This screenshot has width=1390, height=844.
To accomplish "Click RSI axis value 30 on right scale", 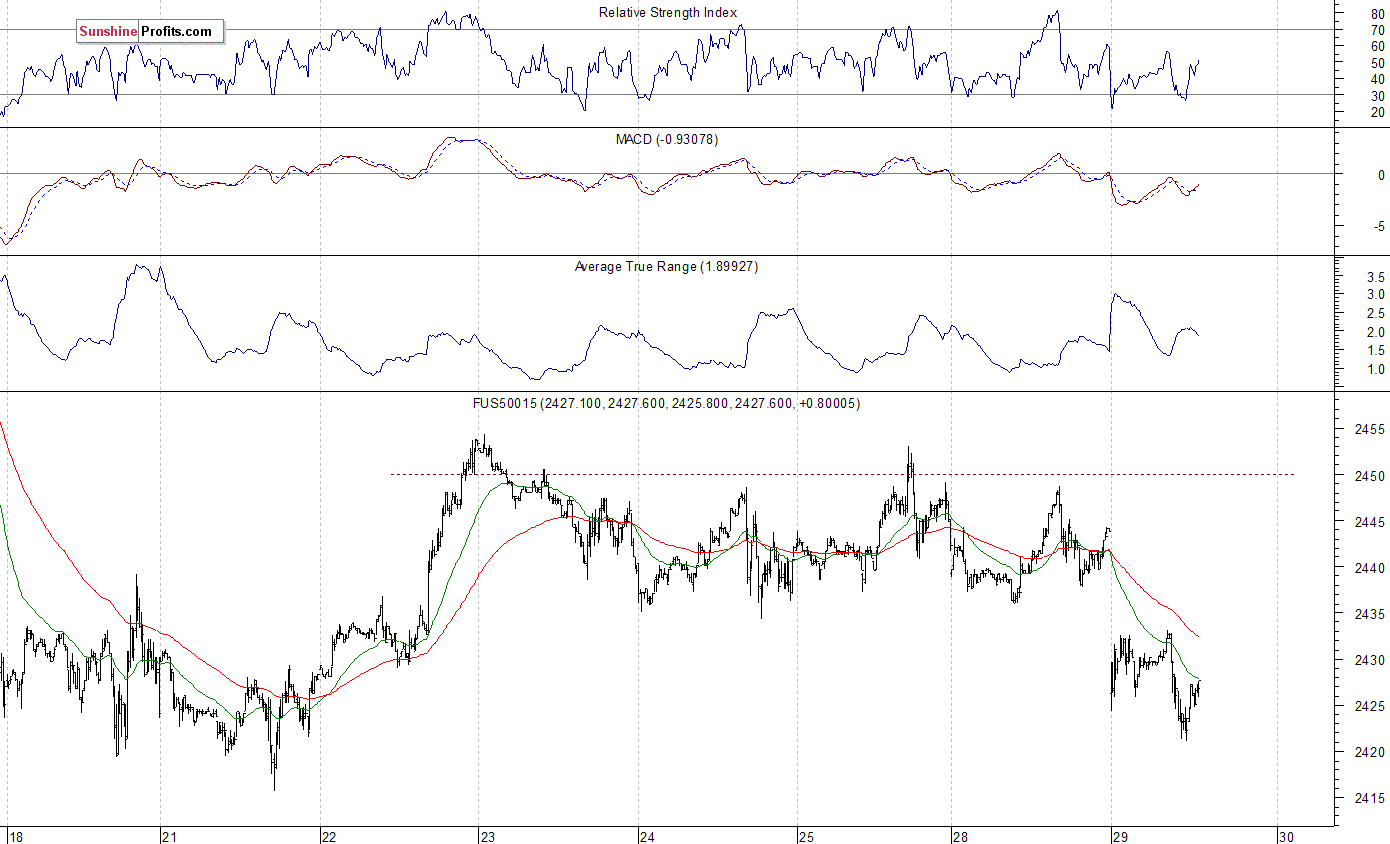I will [1378, 95].
